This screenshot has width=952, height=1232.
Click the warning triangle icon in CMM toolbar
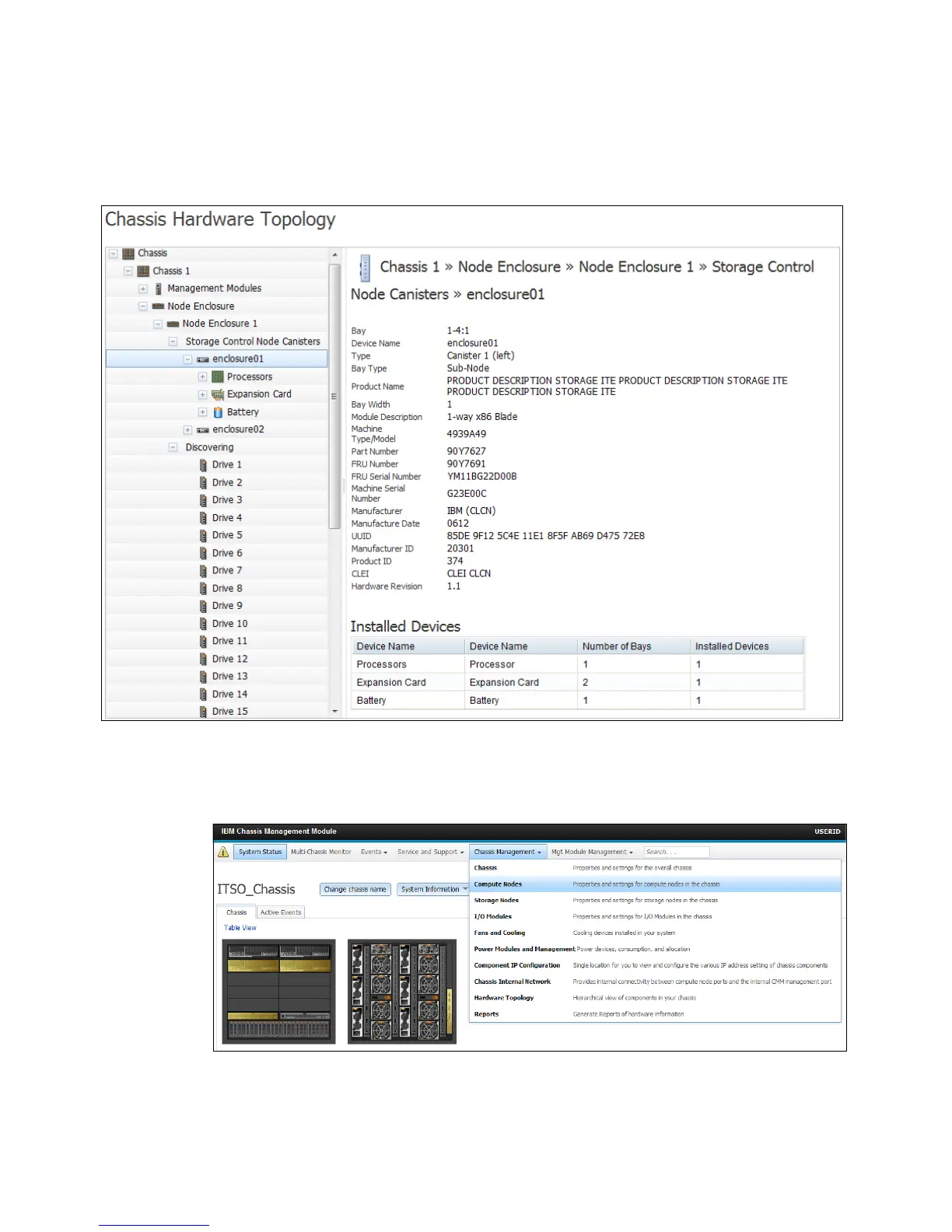[x=223, y=852]
